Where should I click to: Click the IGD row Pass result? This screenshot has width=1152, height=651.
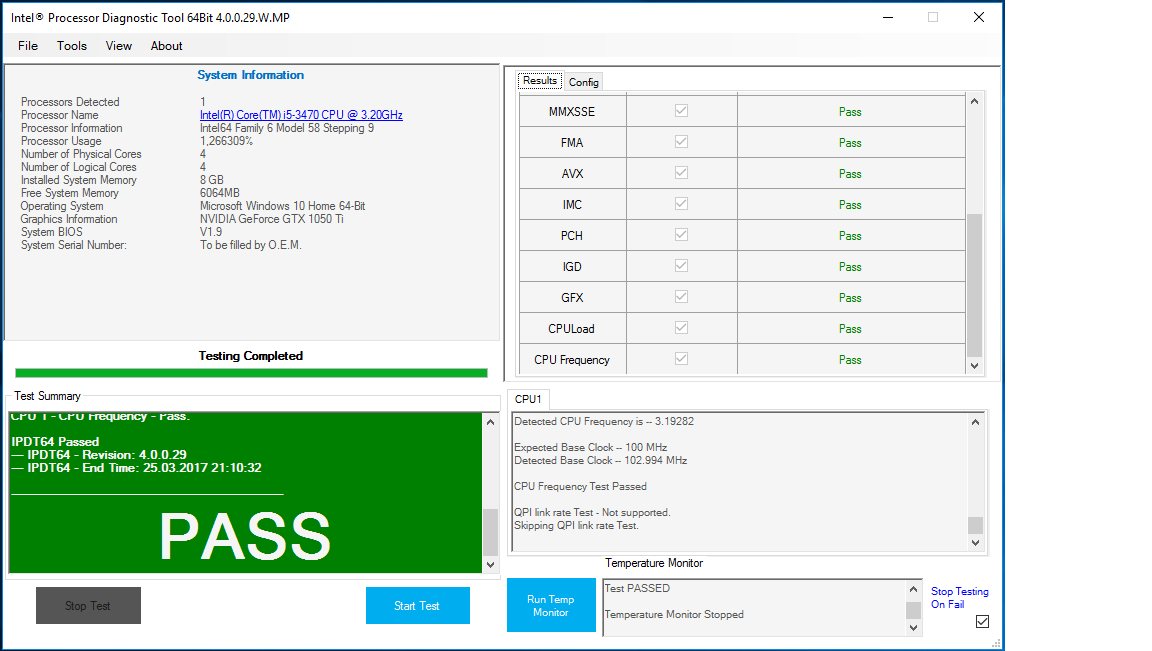coord(850,267)
